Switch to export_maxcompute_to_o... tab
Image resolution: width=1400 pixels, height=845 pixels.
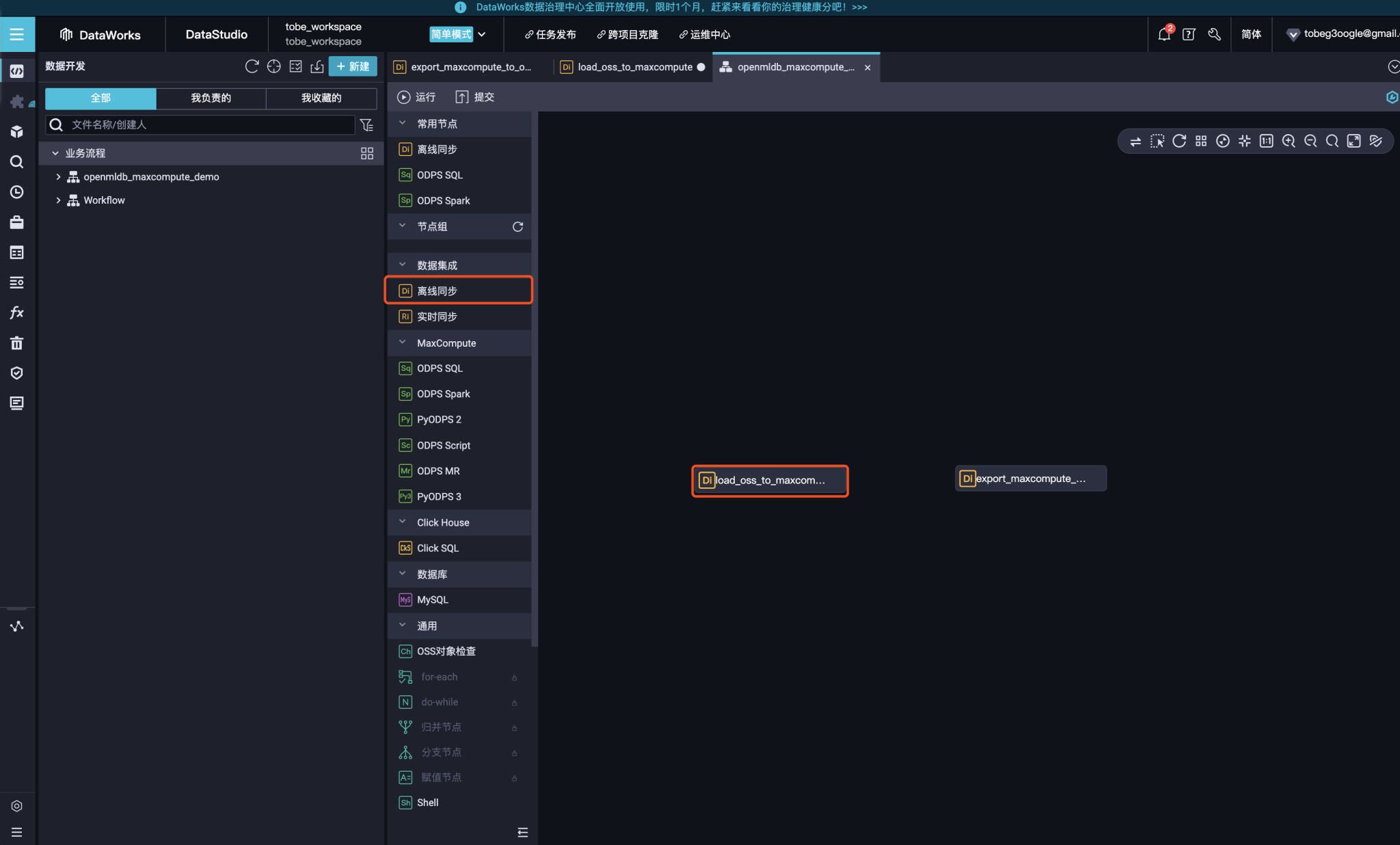click(470, 67)
